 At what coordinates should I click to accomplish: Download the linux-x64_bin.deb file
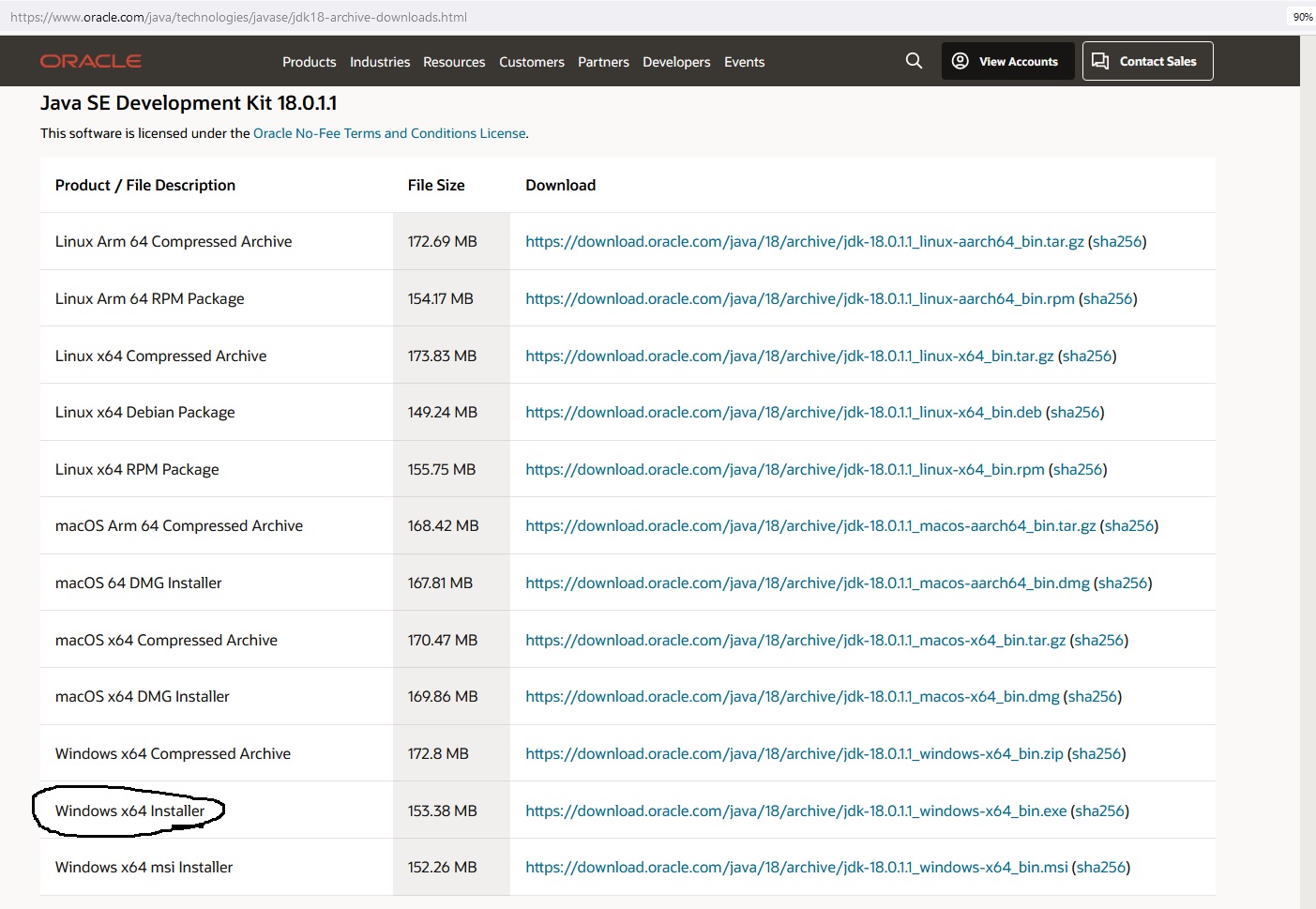(783, 413)
